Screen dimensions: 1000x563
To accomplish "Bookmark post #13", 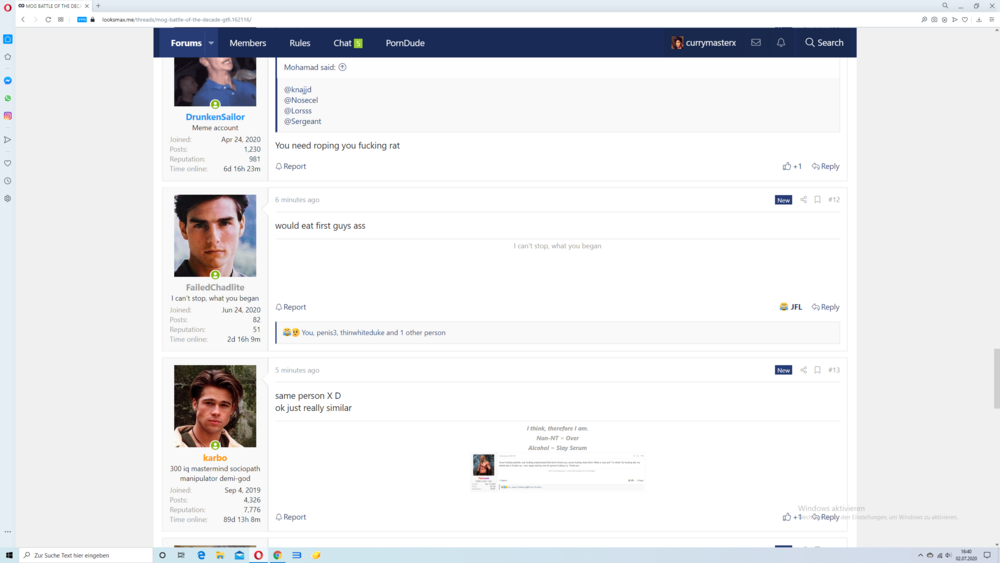I will coord(817,370).
